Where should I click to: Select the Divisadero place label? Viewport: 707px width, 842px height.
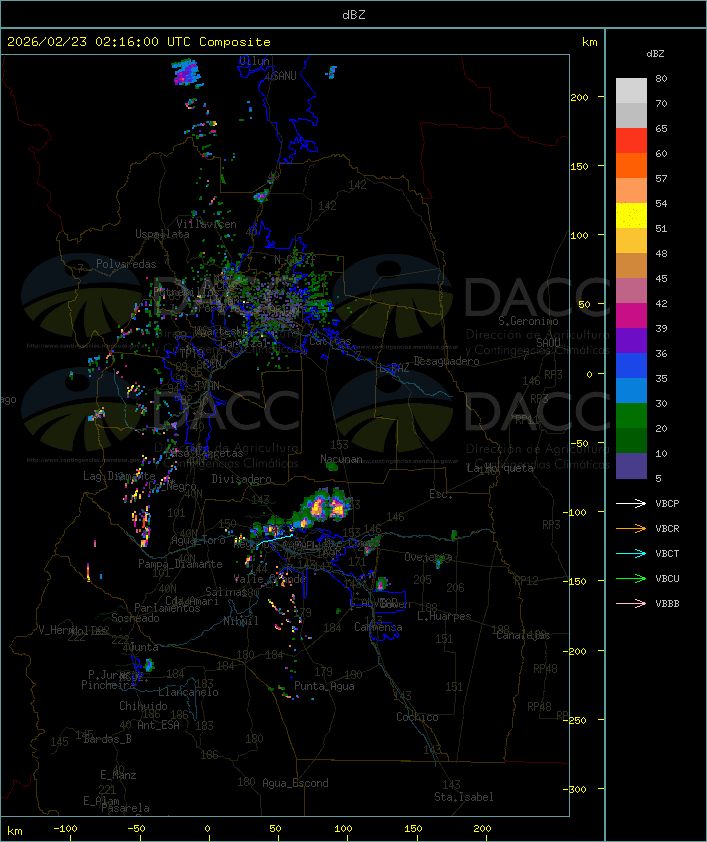coord(242,478)
